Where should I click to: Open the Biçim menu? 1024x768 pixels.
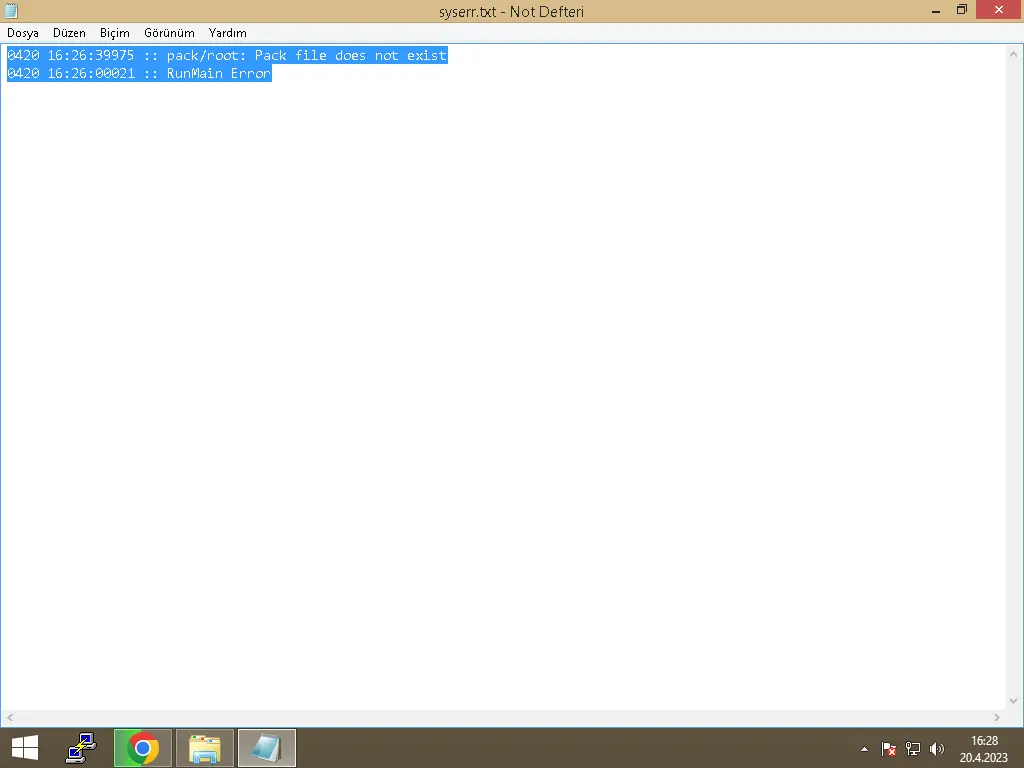(114, 32)
